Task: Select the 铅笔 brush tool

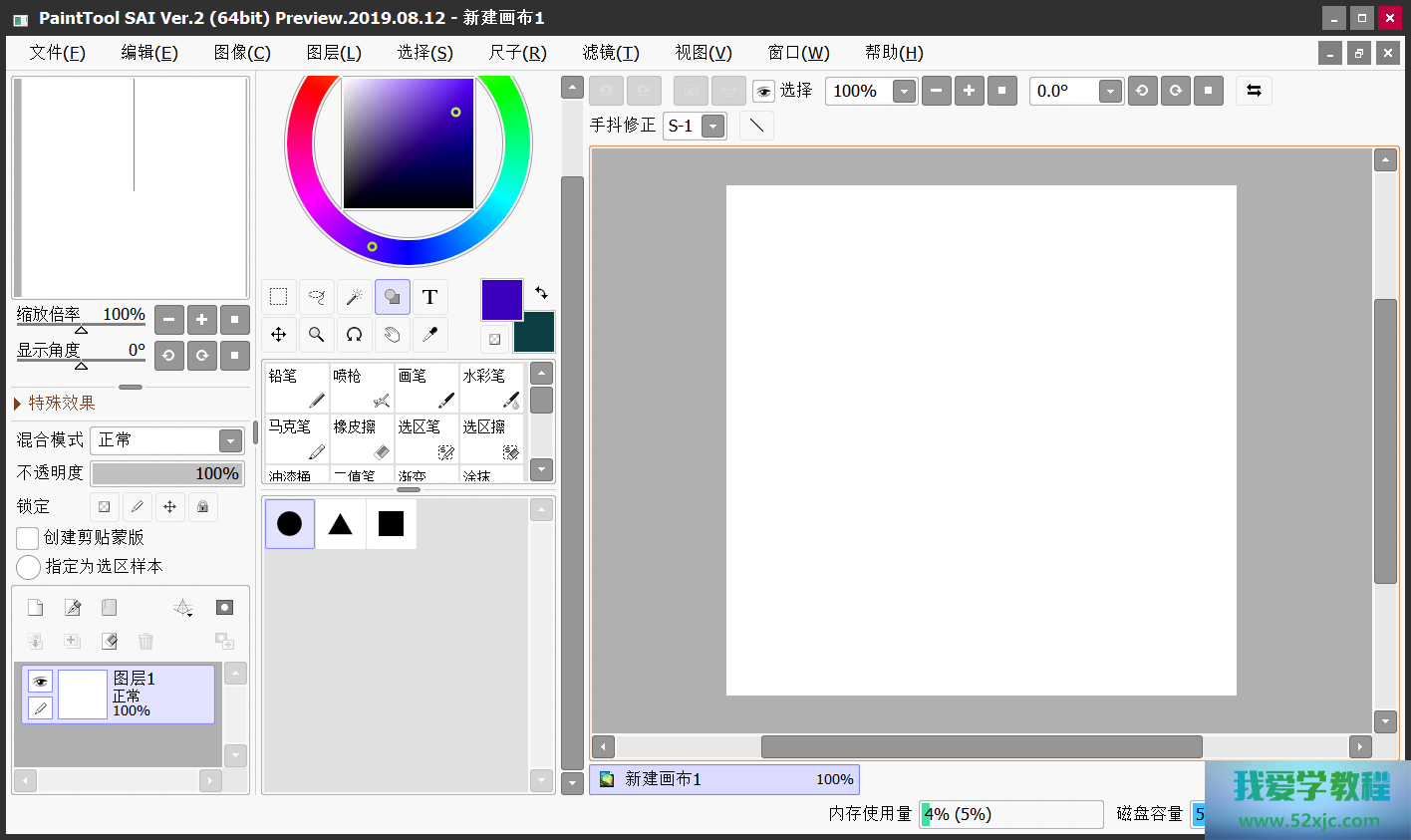Action: [x=297, y=388]
